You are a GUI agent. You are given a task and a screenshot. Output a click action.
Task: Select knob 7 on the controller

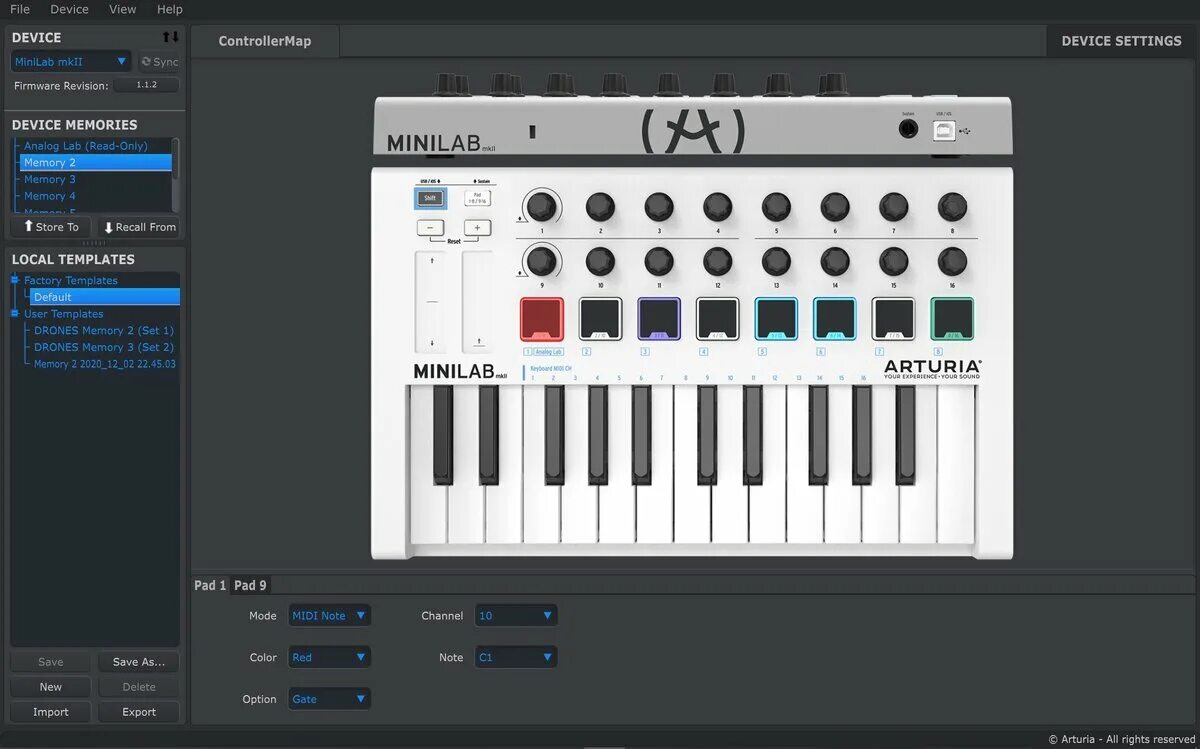coord(894,207)
